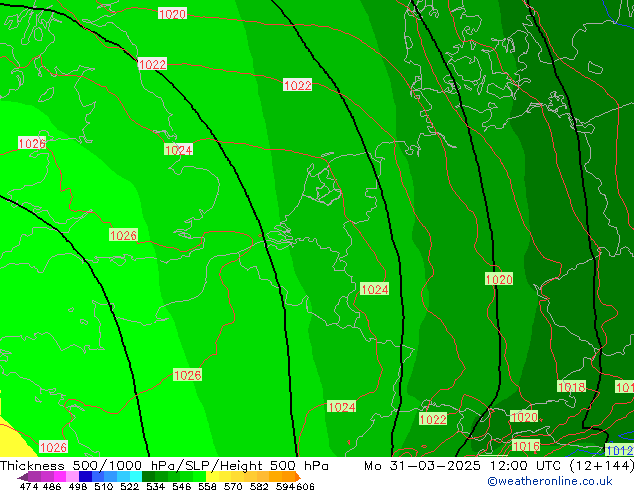Click legend value 582
This screenshot has height=490, width=634.
pyautogui.click(x=259, y=486)
